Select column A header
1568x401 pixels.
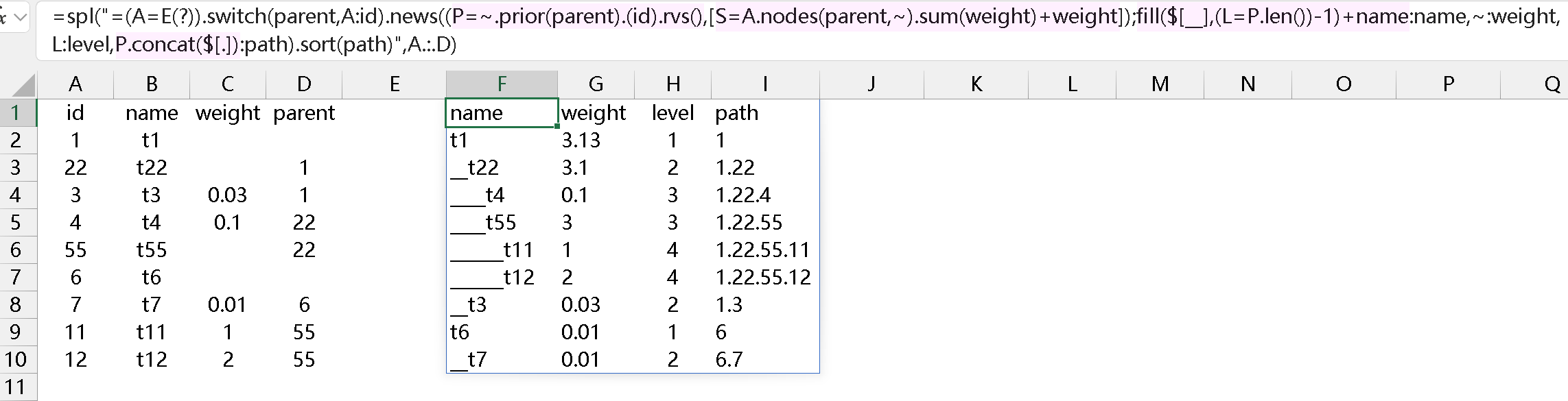click(75, 84)
